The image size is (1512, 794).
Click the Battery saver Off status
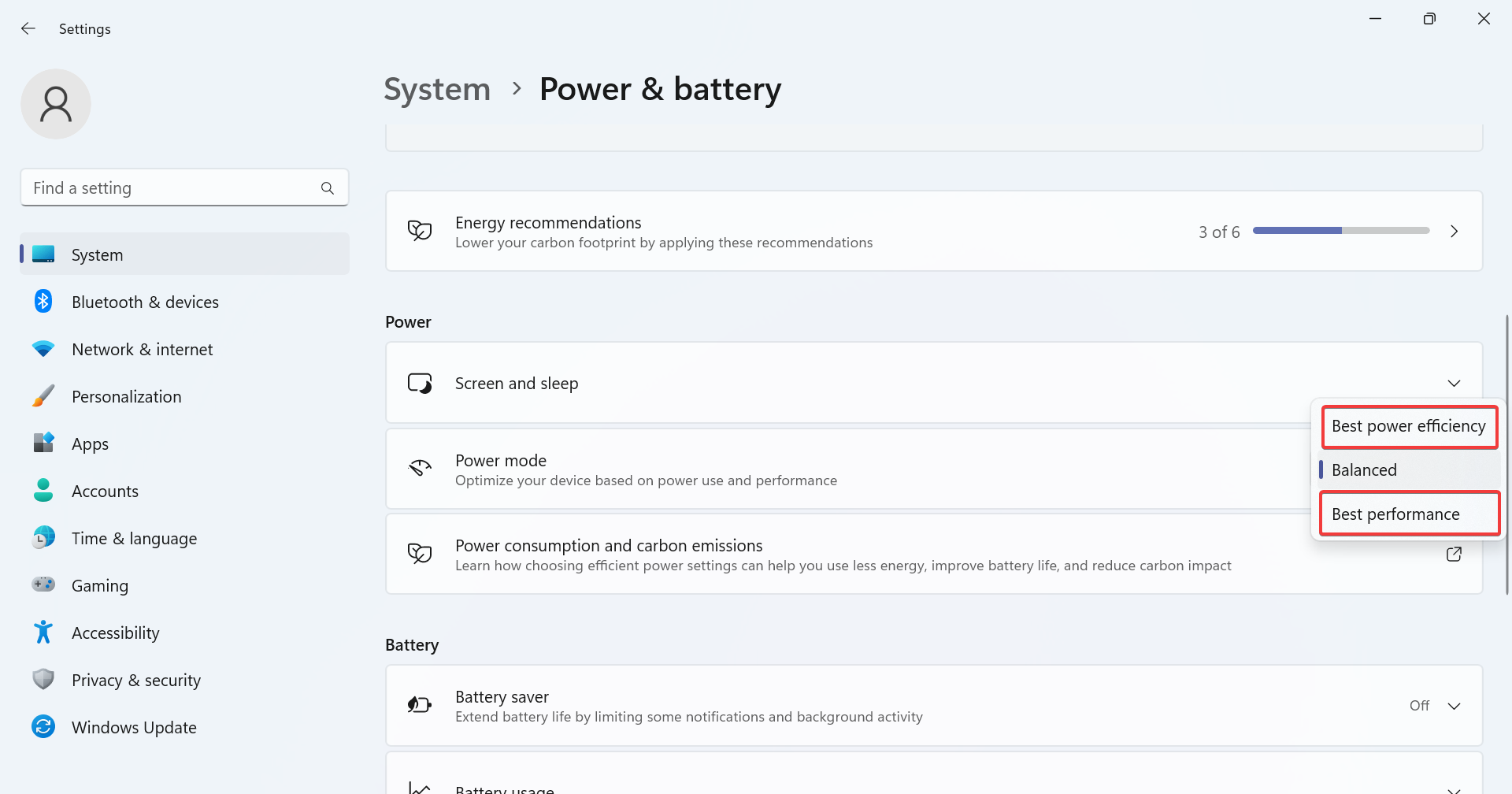[1419, 706]
